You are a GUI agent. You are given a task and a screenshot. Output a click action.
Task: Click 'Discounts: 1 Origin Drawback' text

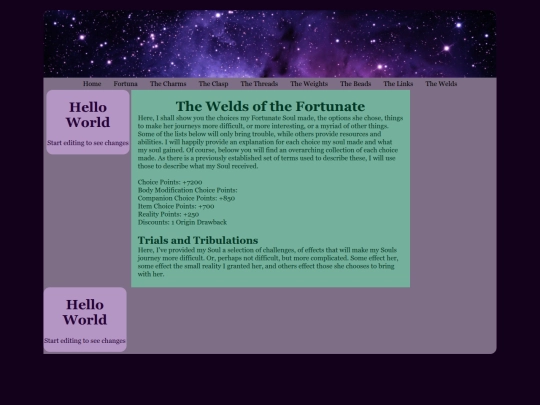click(183, 222)
